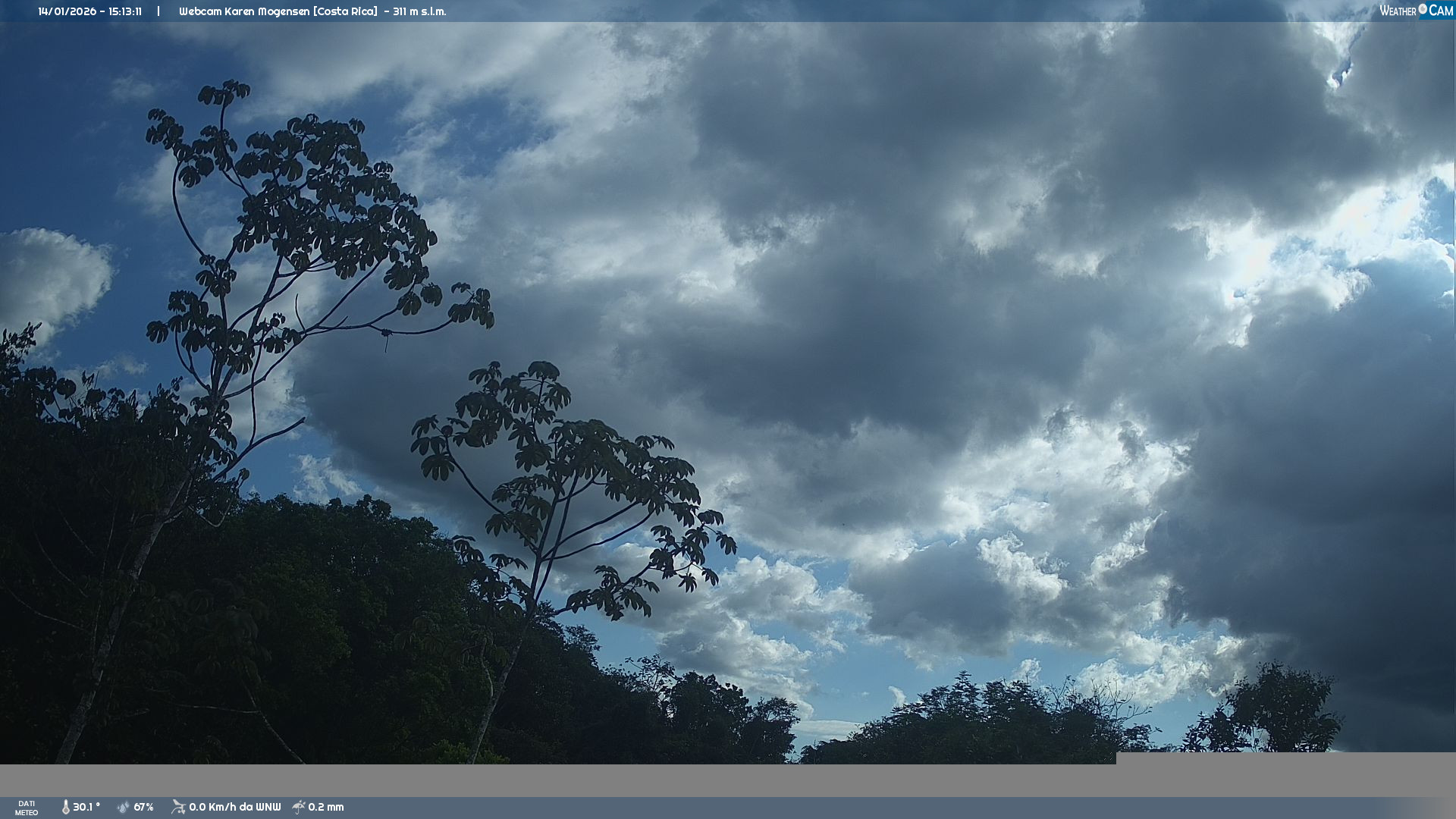Click the camera lens in WeatherCam logo
1456x819 pixels.
pyautogui.click(x=1423, y=9)
